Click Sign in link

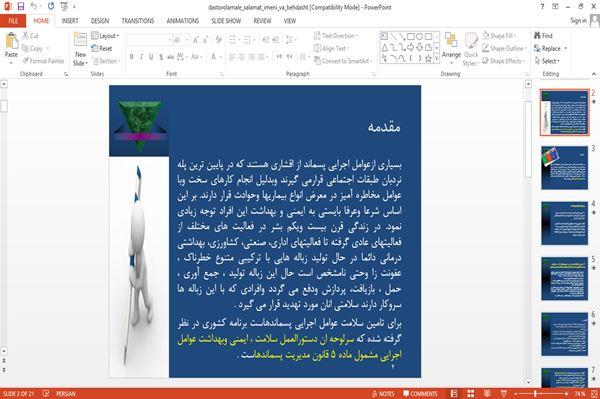click(x=578, y=21)
